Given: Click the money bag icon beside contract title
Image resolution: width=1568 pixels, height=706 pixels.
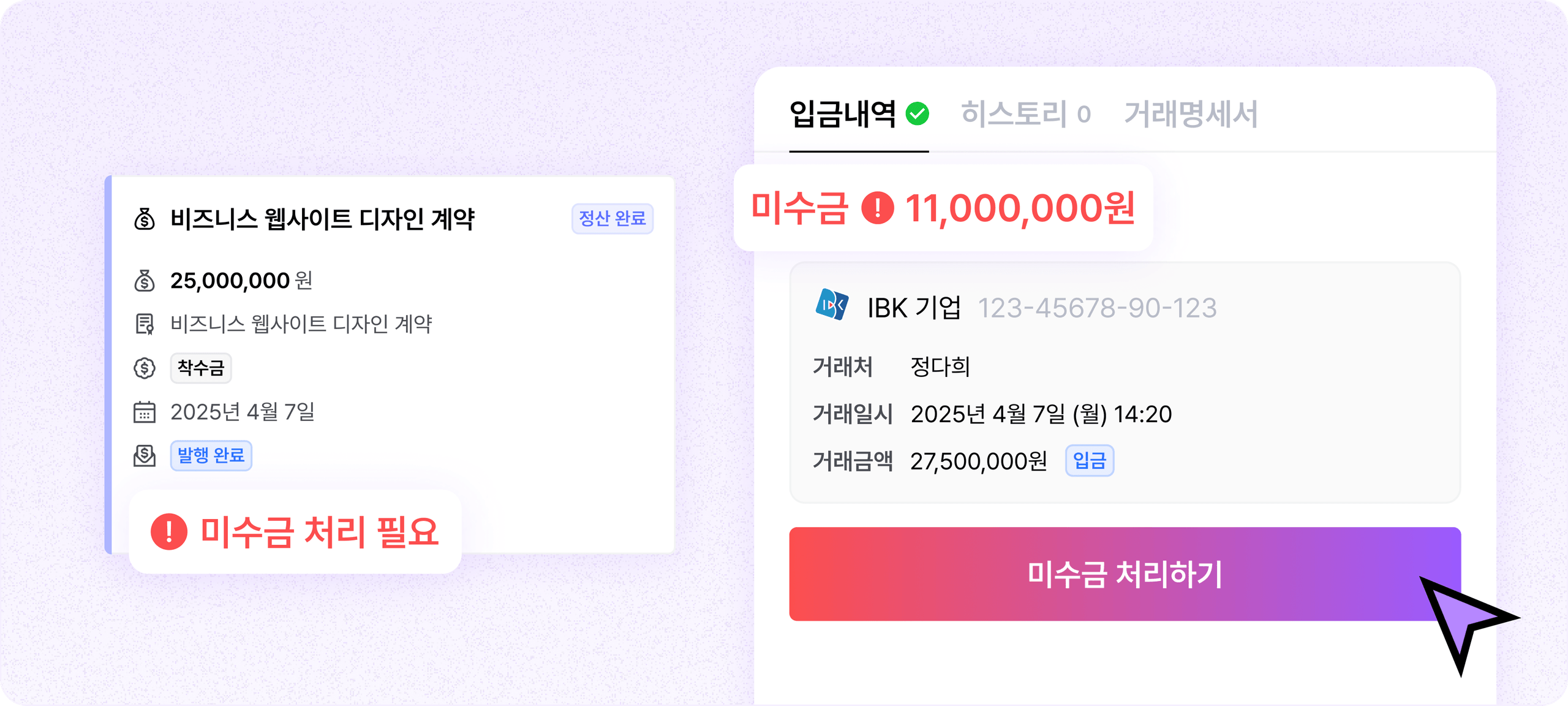Looking at the screenshot, I should [x=145, y=219].
